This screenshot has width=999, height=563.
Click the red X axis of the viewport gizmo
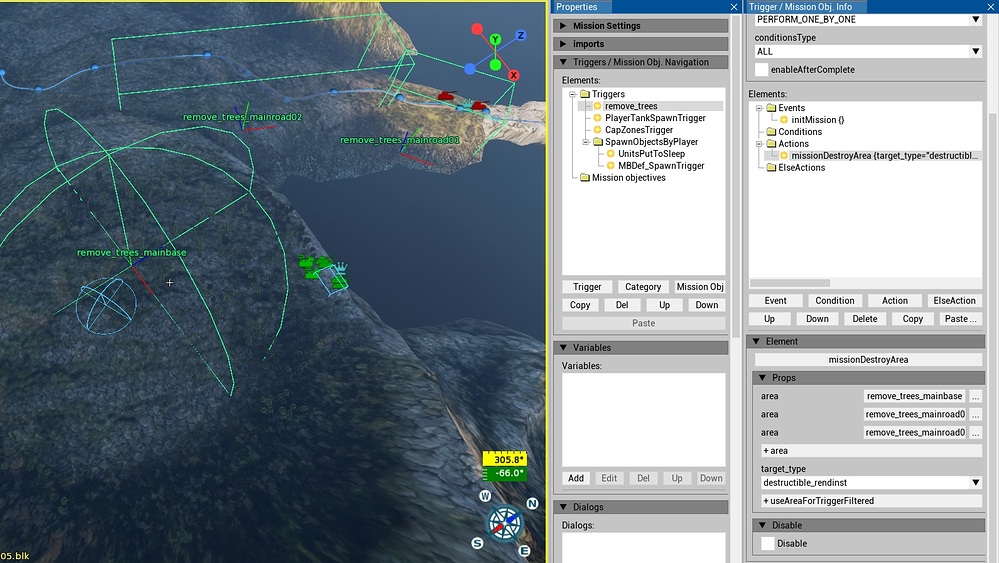click(513, 75)
